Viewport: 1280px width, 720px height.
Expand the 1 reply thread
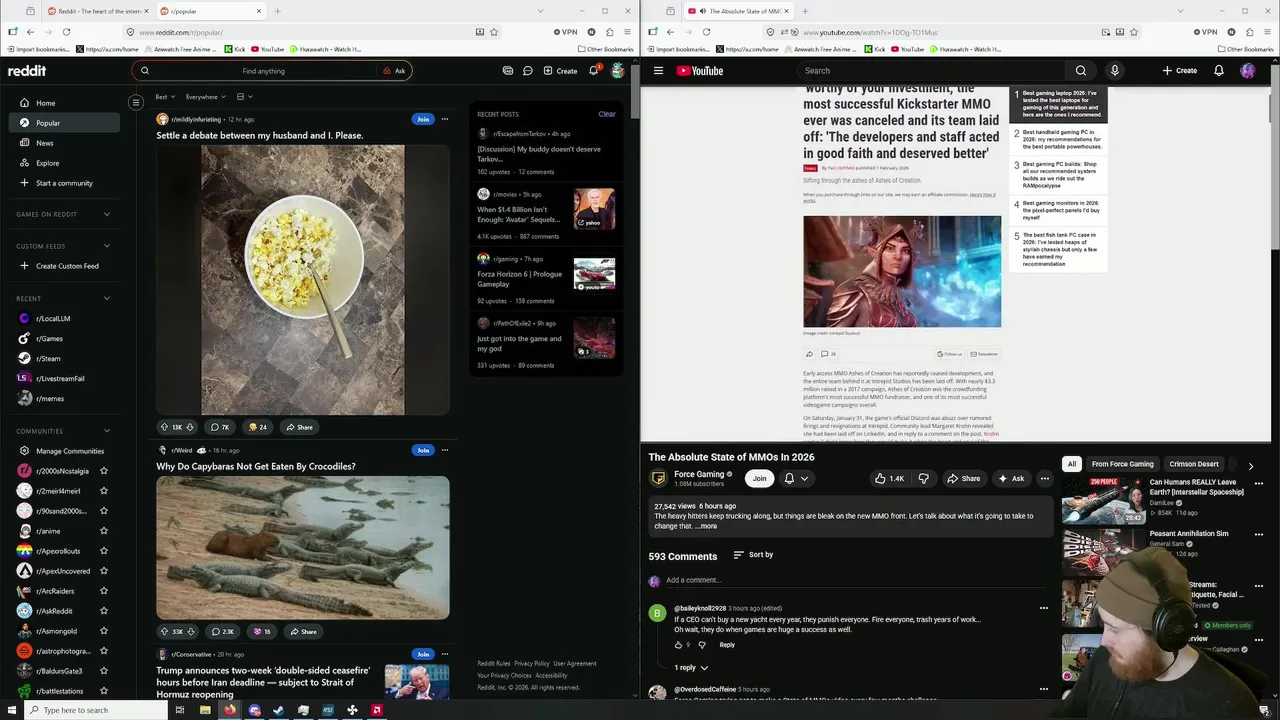point(691,667)
